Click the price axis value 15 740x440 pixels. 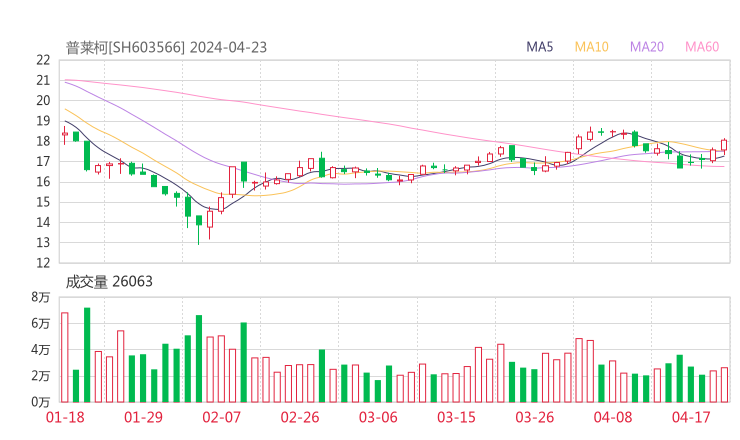click(43, 203)
